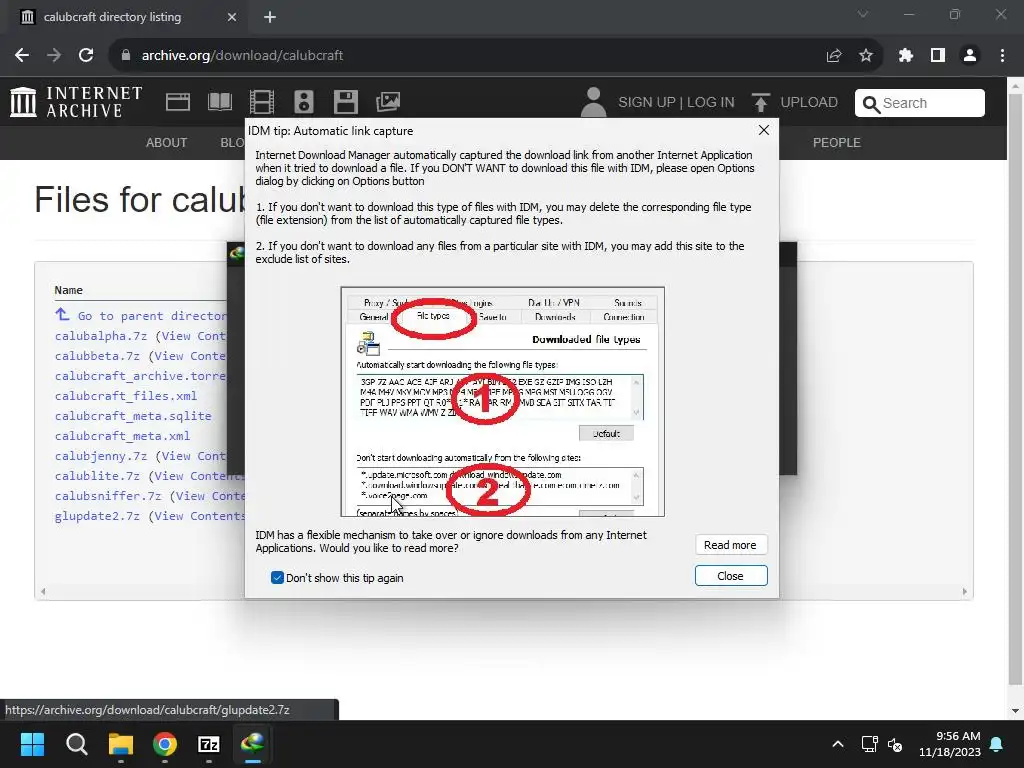Open Windows Start menu
Image resolution: width=1024 pixels, height=768 pixels.
32,744
